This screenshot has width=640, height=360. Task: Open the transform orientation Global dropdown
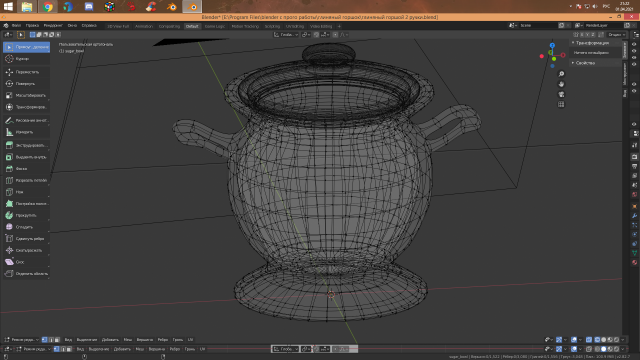pyautogui.click(x=286, y=35)
